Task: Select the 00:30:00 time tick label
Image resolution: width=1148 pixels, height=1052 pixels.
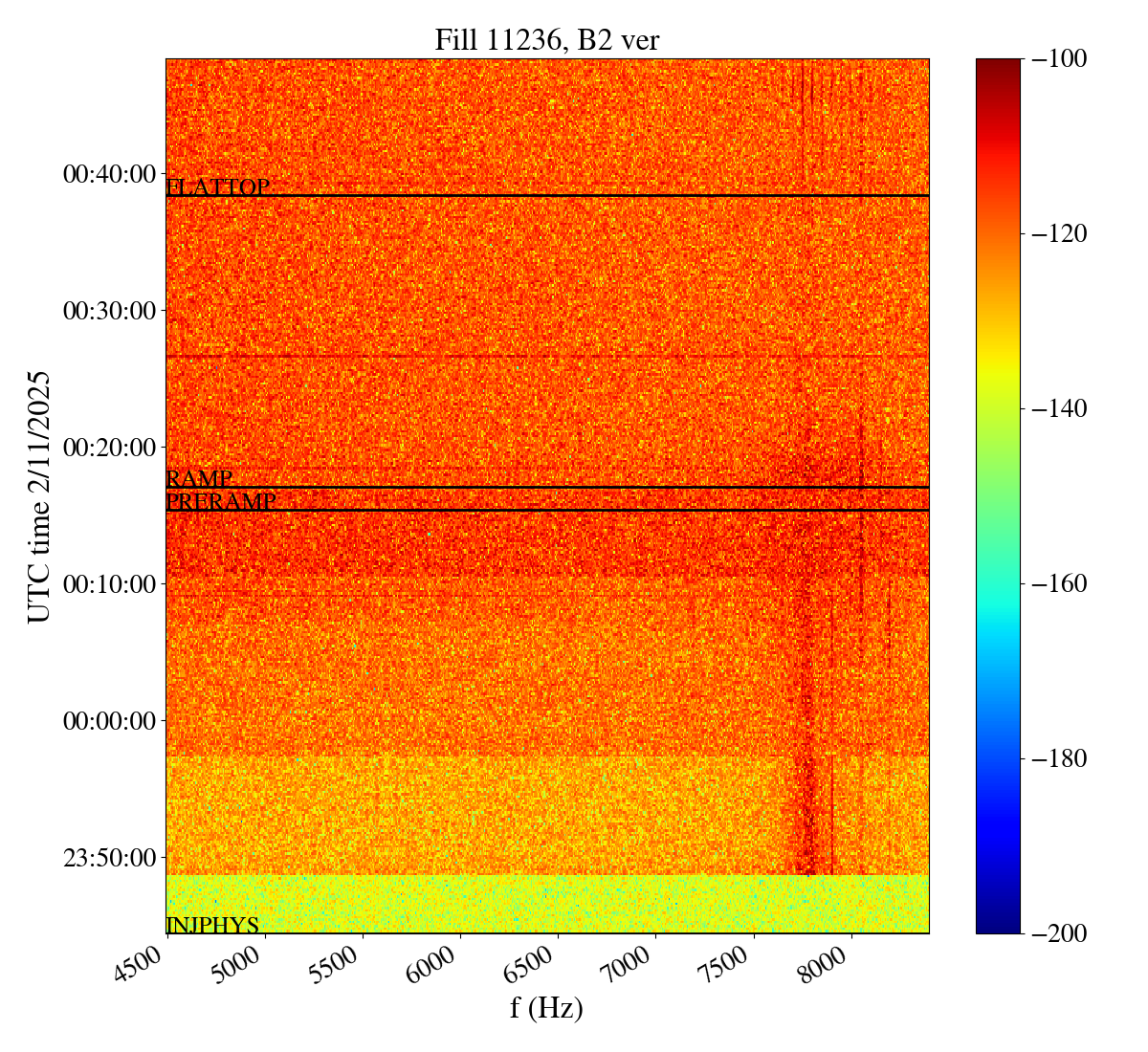Action: pos(109,311)
